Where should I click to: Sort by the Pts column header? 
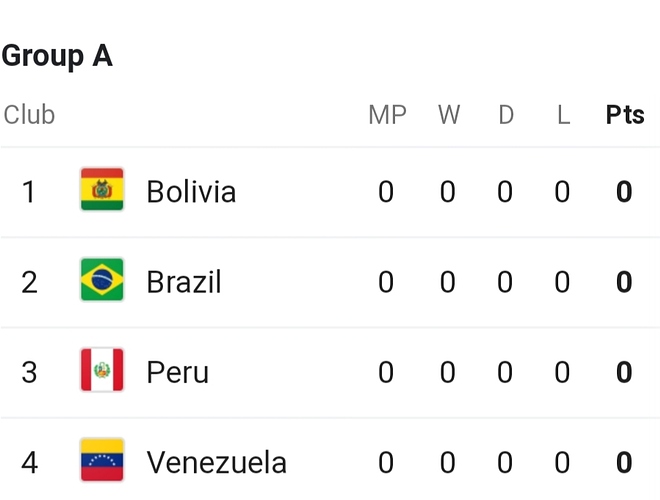pos(625,114)
